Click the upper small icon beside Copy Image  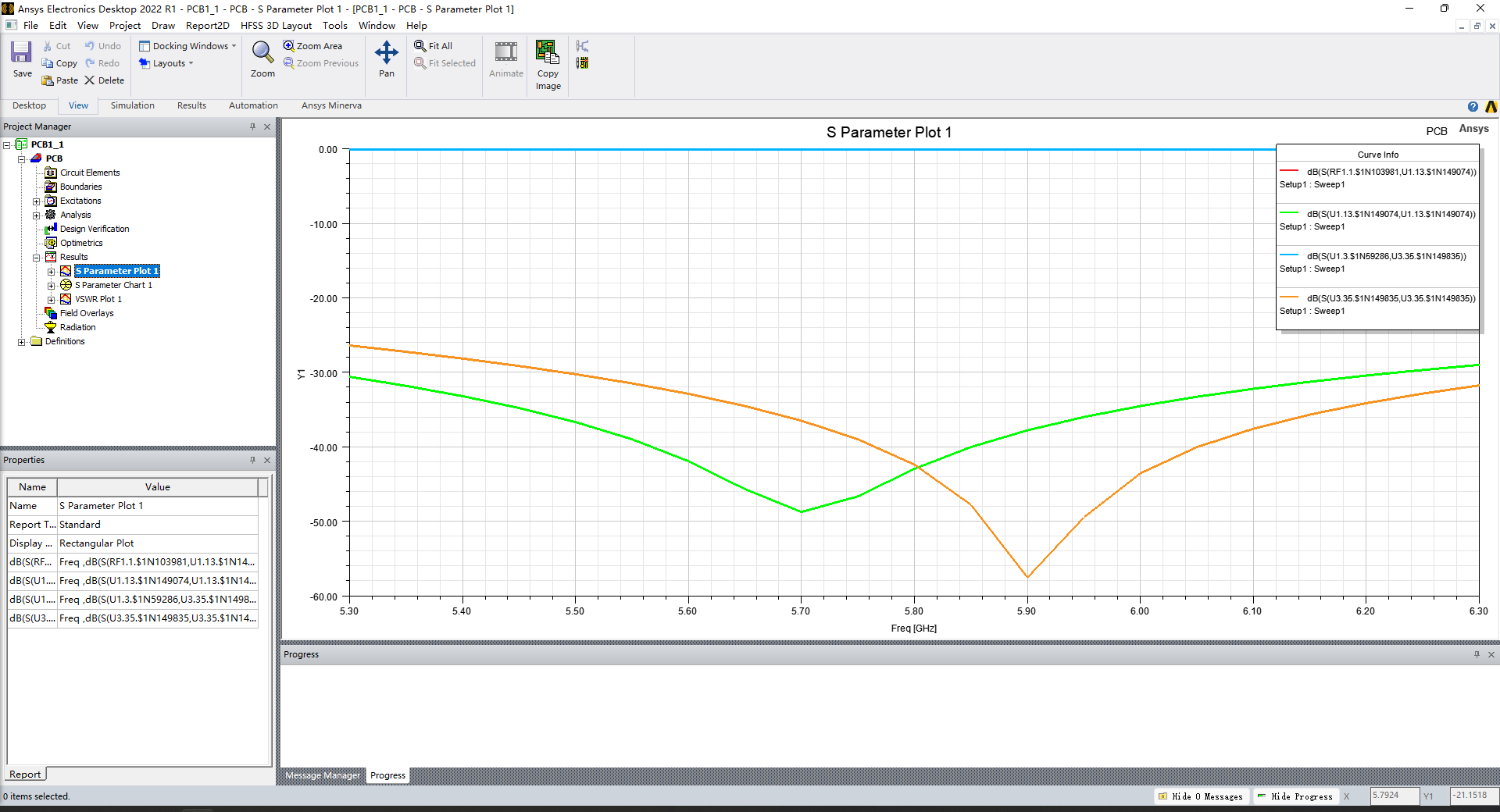click(x=582, y=46)
